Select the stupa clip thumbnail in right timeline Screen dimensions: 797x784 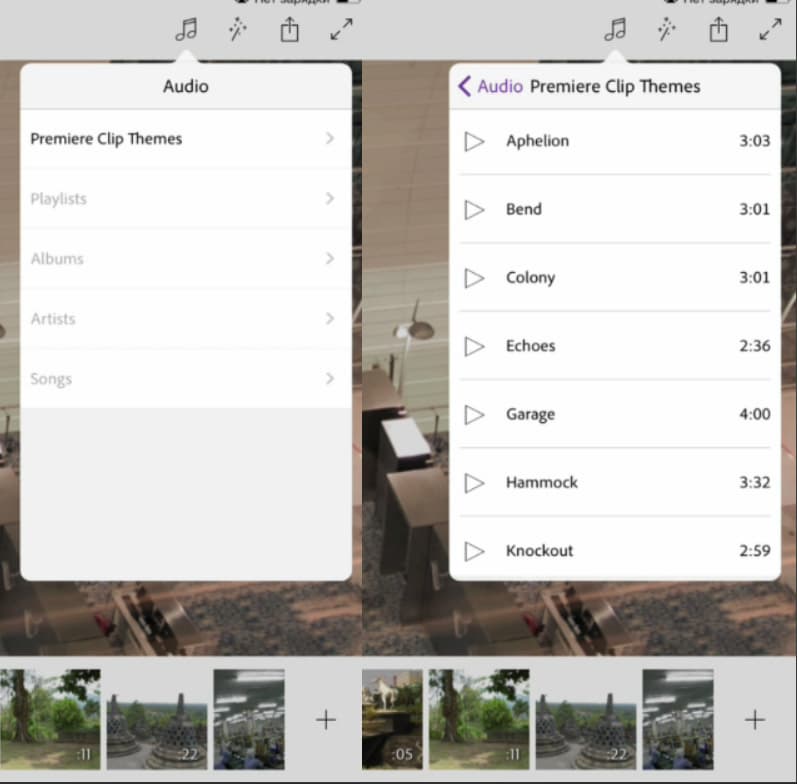586,719
